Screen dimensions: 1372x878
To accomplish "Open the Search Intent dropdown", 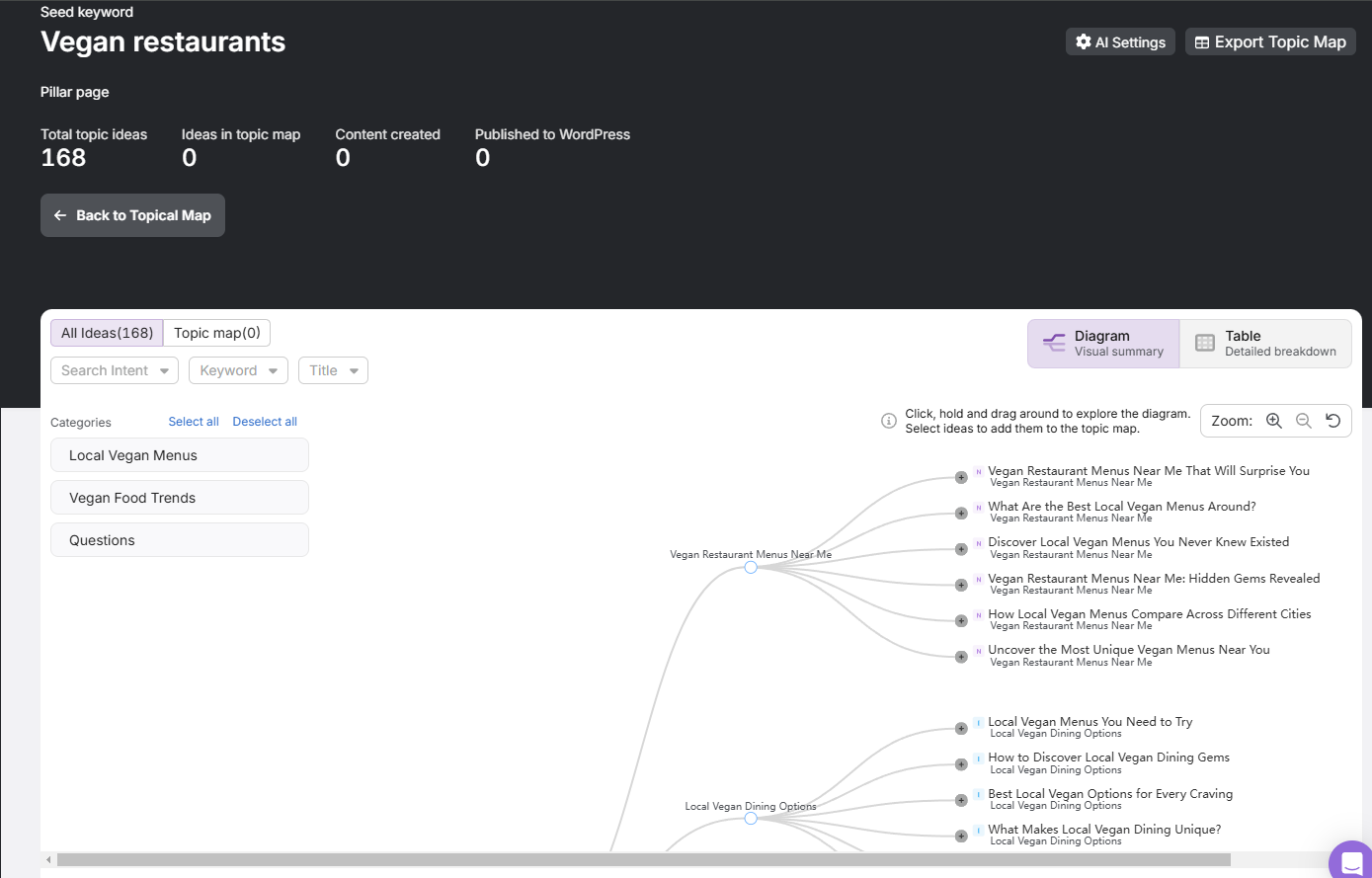I will pyautogui.click(x=115, y=370).
